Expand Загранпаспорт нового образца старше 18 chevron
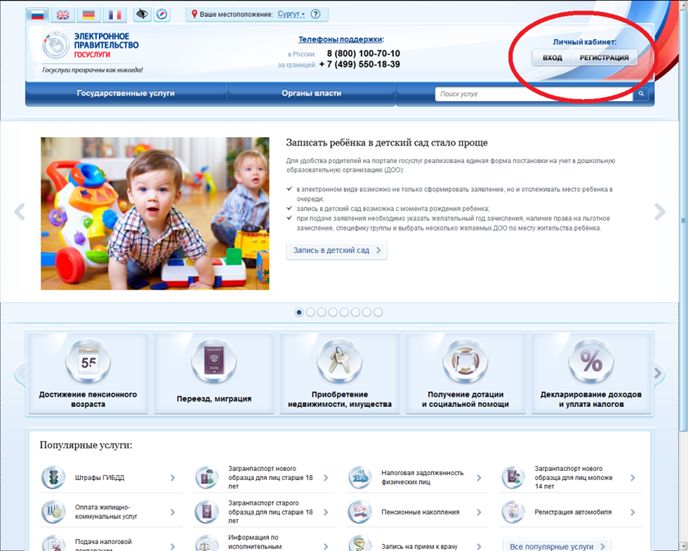 pyautogui.click(x=326, y=478)
